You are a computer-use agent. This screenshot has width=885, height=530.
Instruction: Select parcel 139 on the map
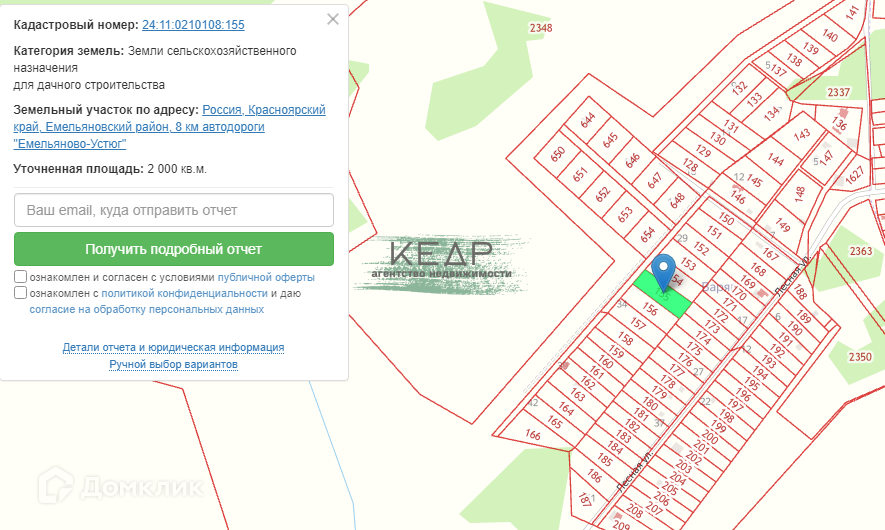click(x=810, y=48)
